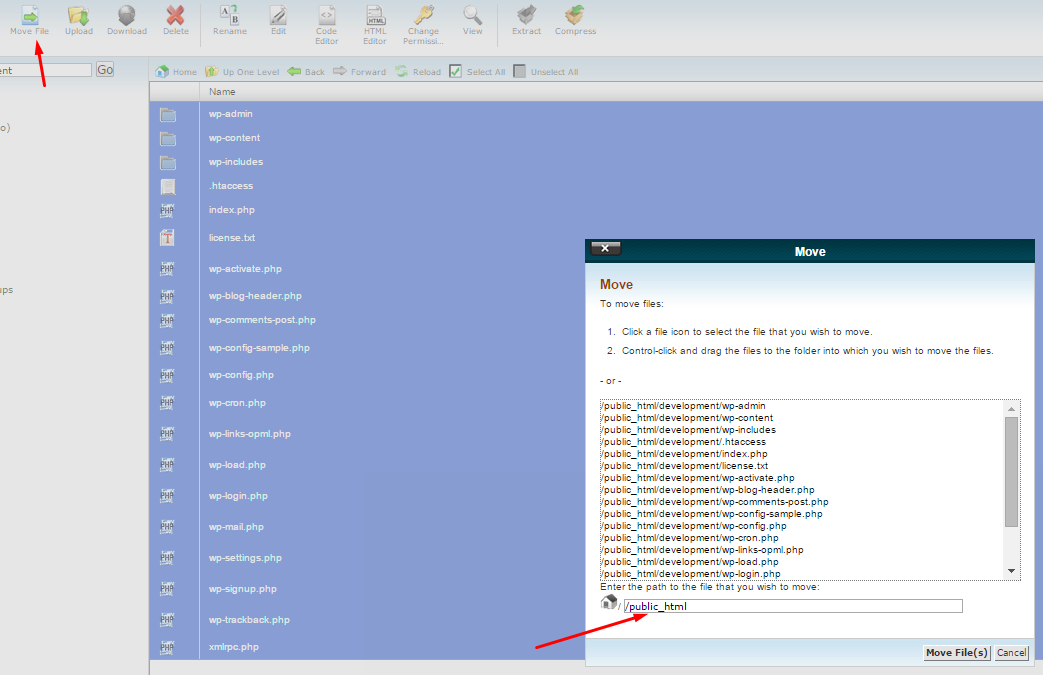1043x675 pixels.
Task: Click the Name column header
Action: pyautogui.click(x=222, y=92)
